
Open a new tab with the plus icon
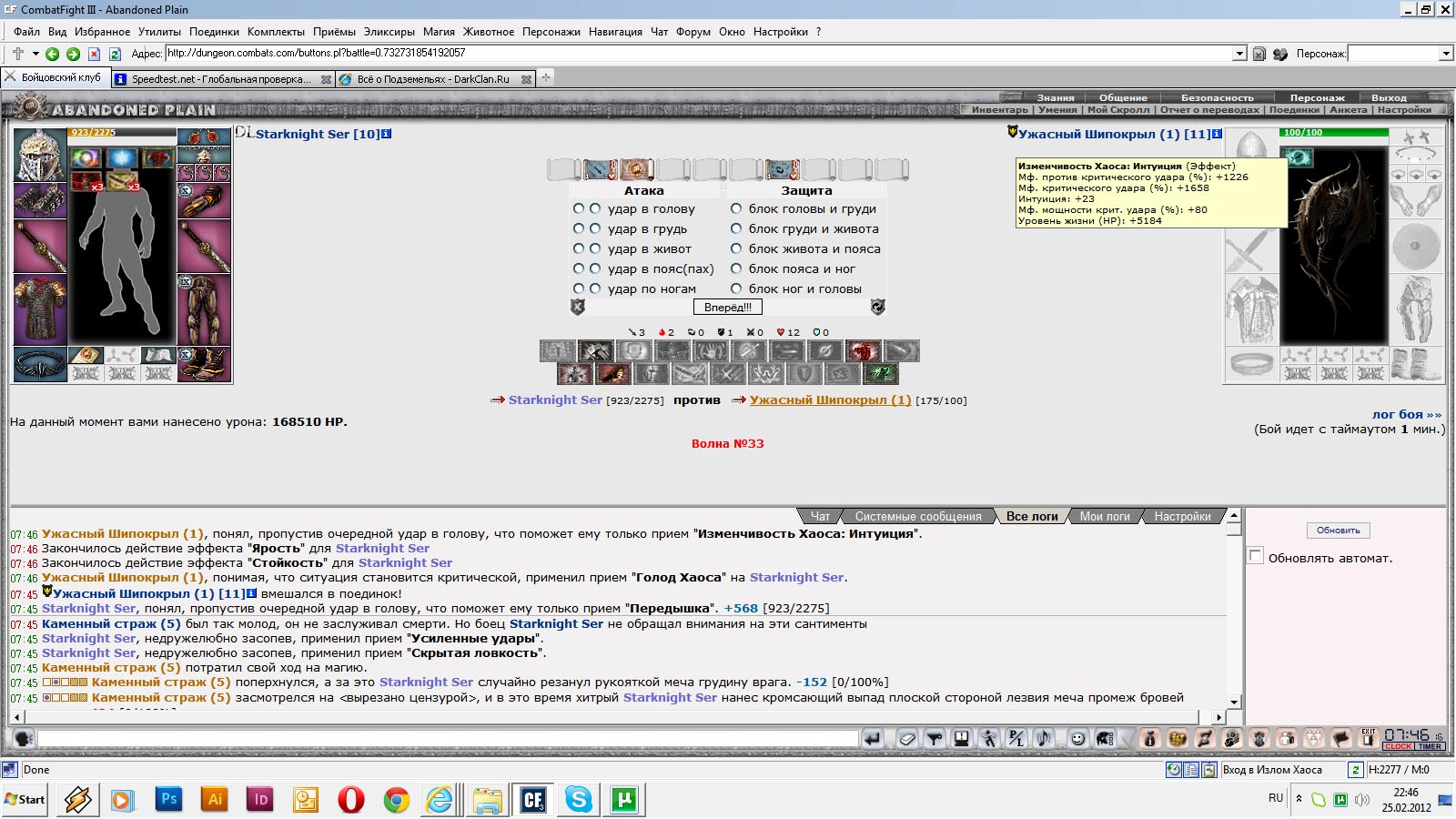coord(546,78)
